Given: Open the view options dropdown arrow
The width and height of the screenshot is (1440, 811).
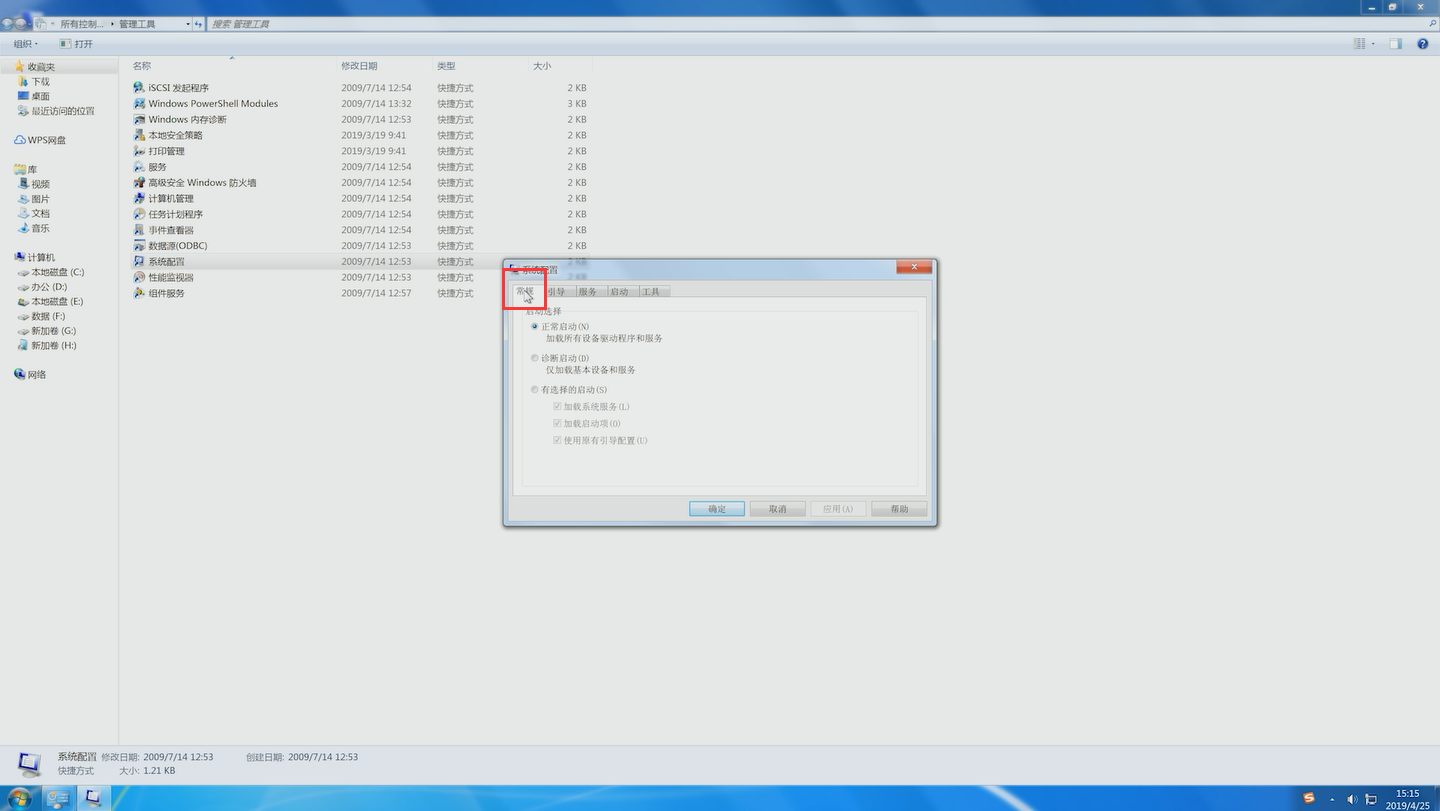Looking at the screenshot, I should click(1373, 44).
